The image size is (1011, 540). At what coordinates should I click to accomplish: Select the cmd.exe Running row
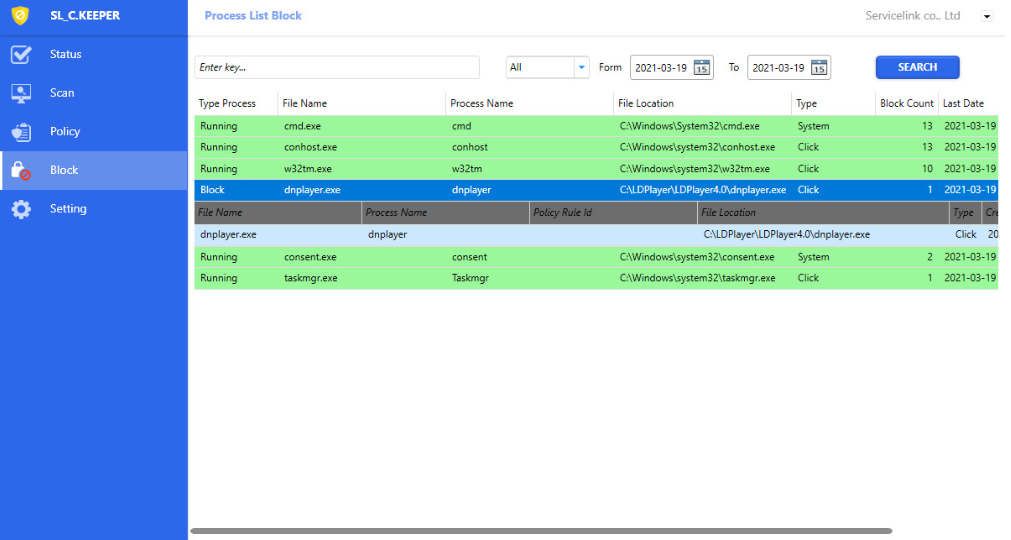(400, 127)
